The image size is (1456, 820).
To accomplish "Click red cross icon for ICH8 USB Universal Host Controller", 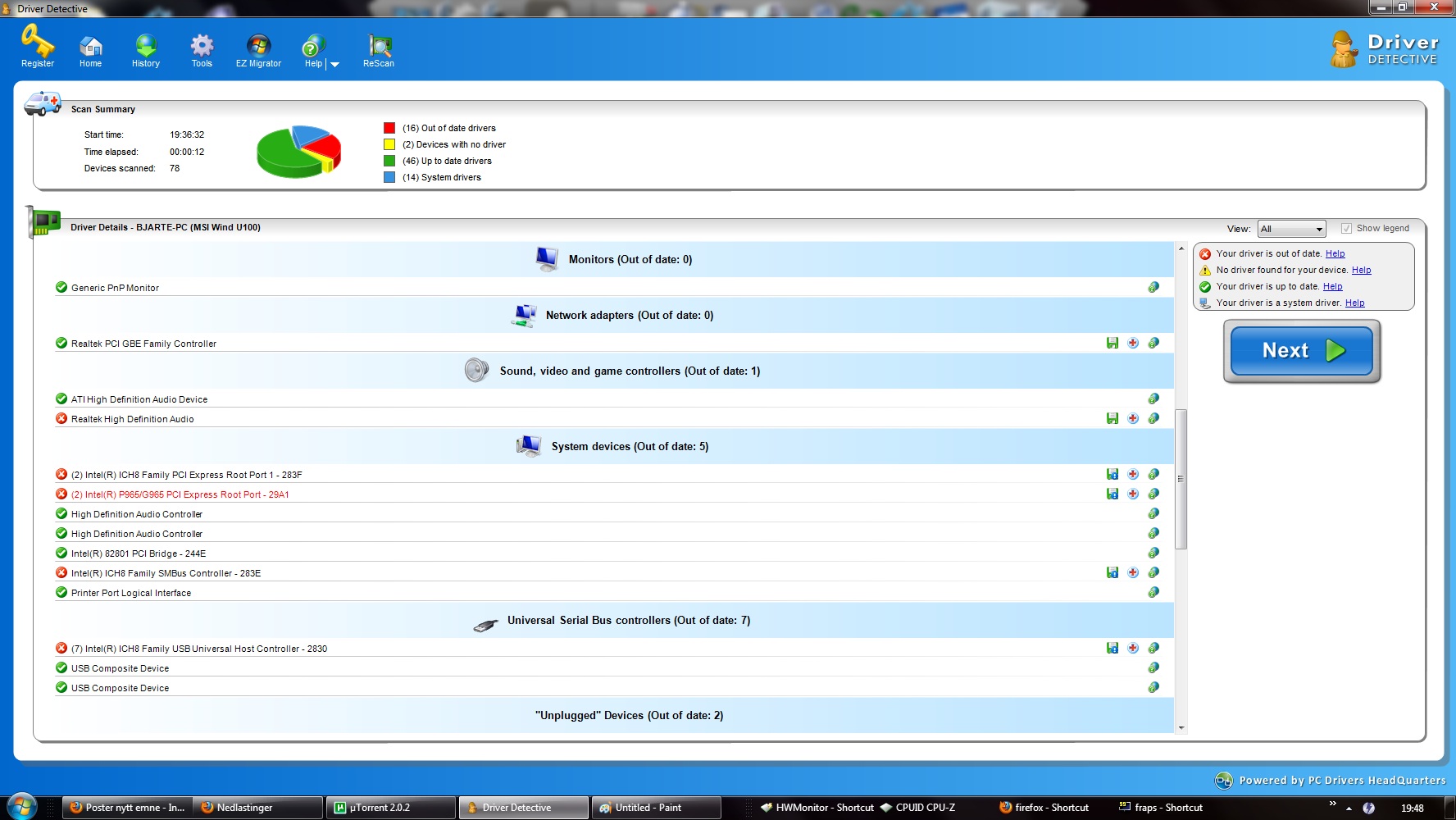I will click(x=1133, y=648).
